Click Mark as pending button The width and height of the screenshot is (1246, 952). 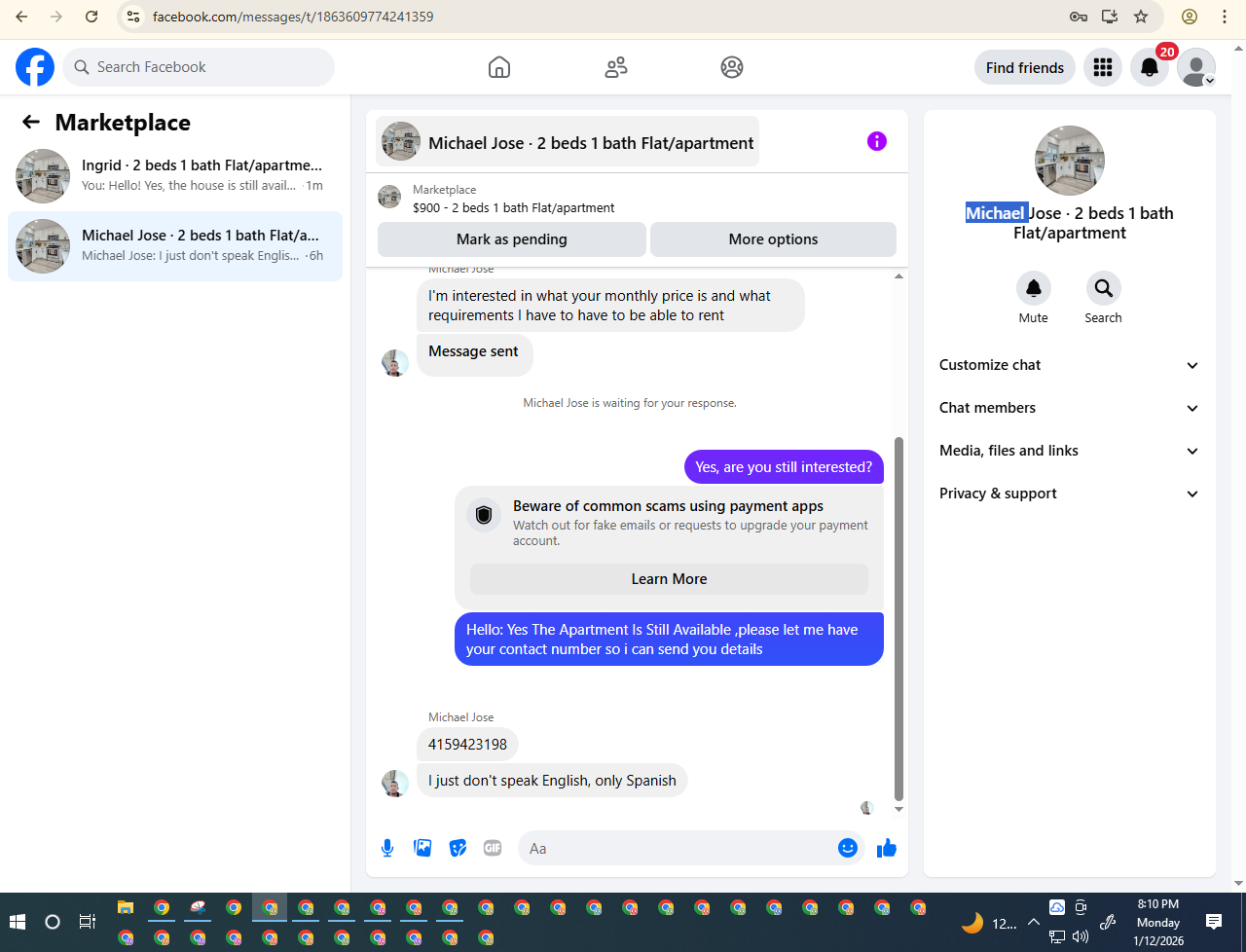tap(512, 239)
